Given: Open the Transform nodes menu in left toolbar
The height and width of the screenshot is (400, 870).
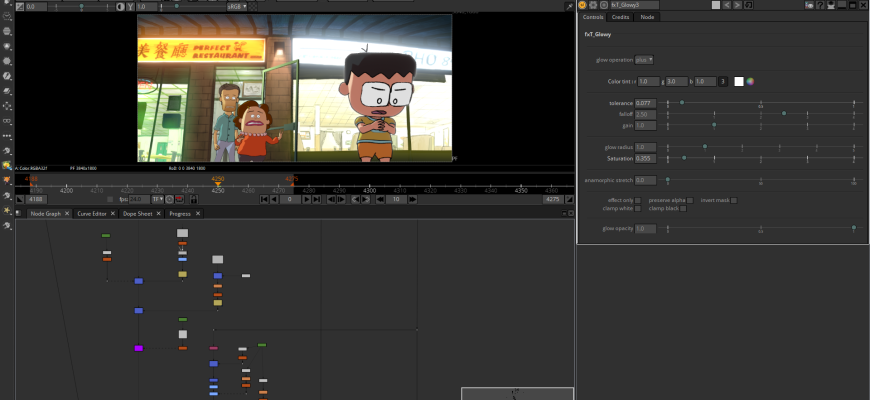Looking at the screenshot, I should coord(8,106).
